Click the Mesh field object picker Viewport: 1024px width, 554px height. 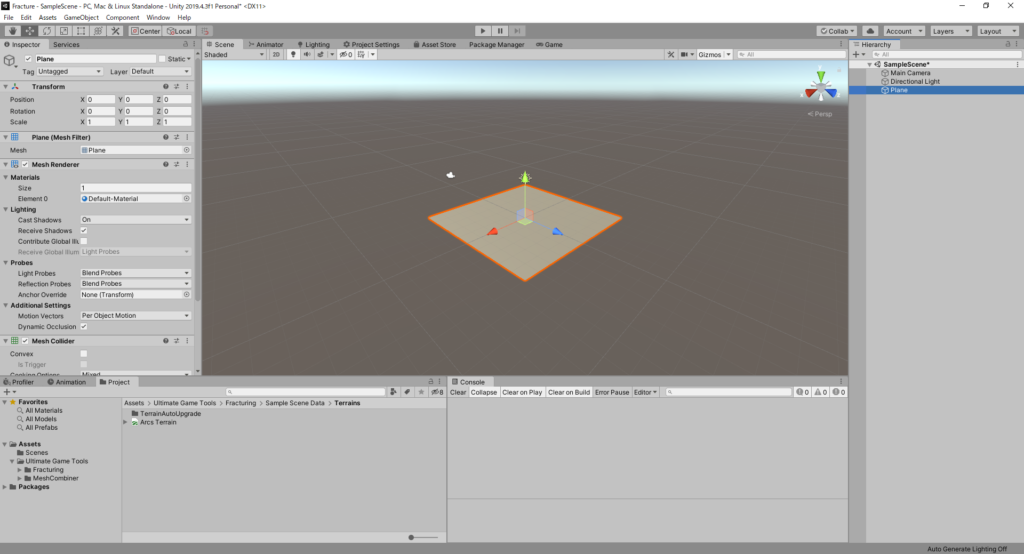pos(187,150)
